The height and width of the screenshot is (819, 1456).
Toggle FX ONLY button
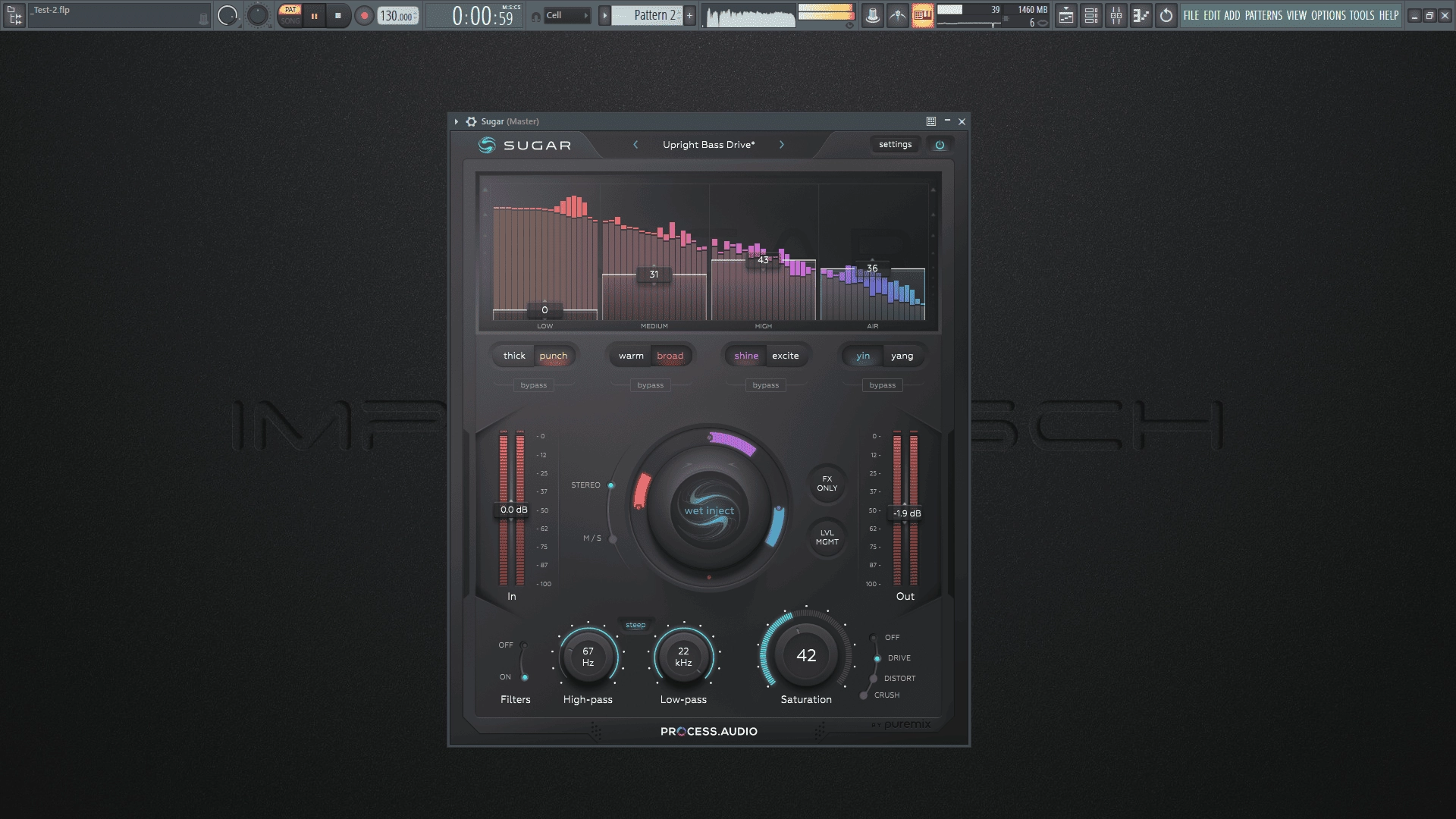[x=827, y=484]
